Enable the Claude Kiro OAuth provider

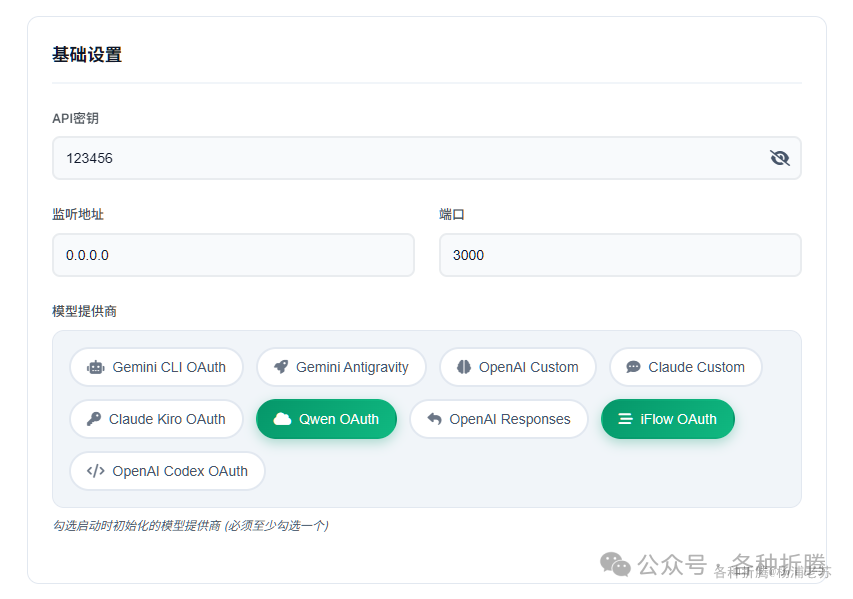tap(156, 419)
